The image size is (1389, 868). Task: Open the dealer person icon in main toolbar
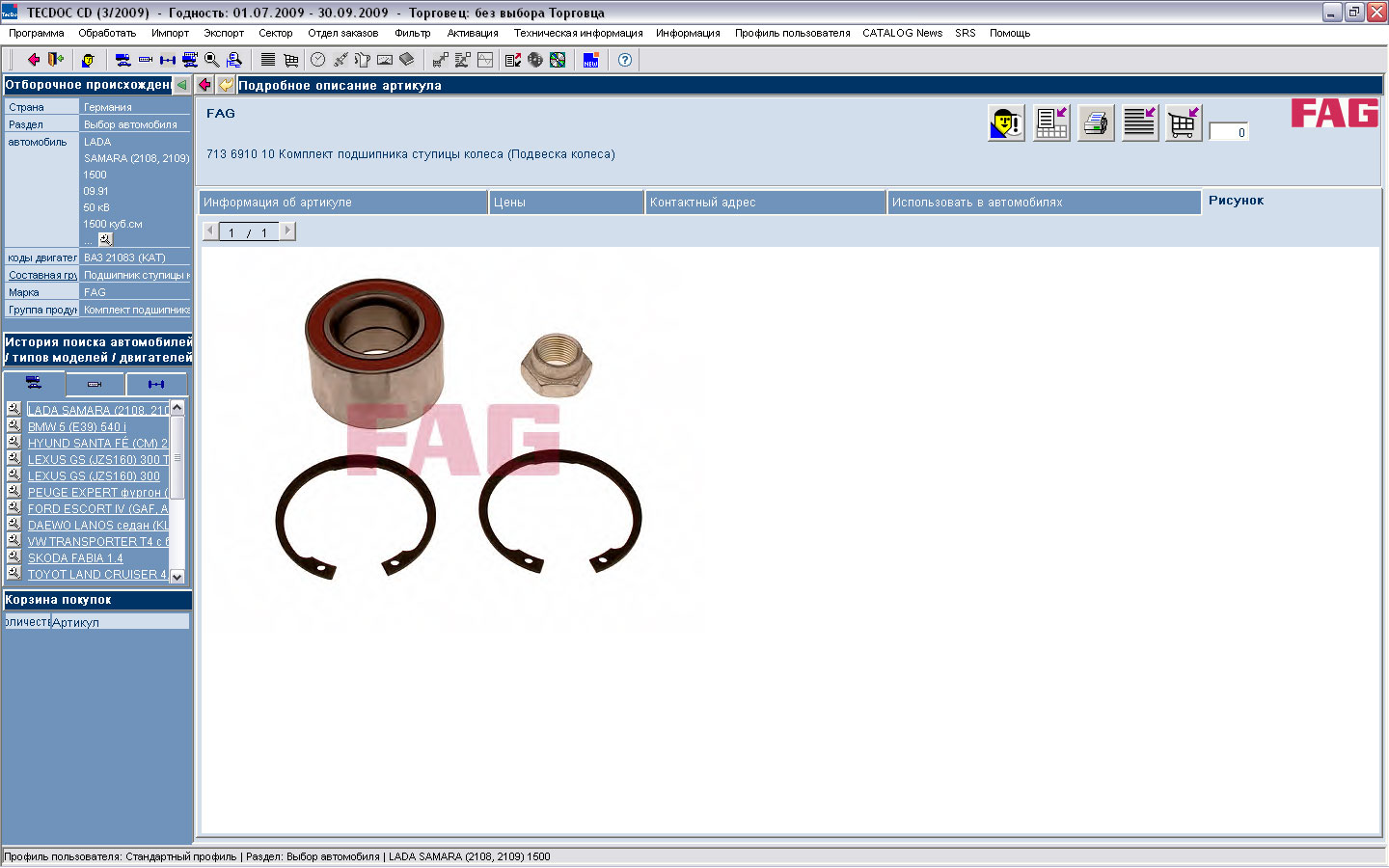[88, 60]
